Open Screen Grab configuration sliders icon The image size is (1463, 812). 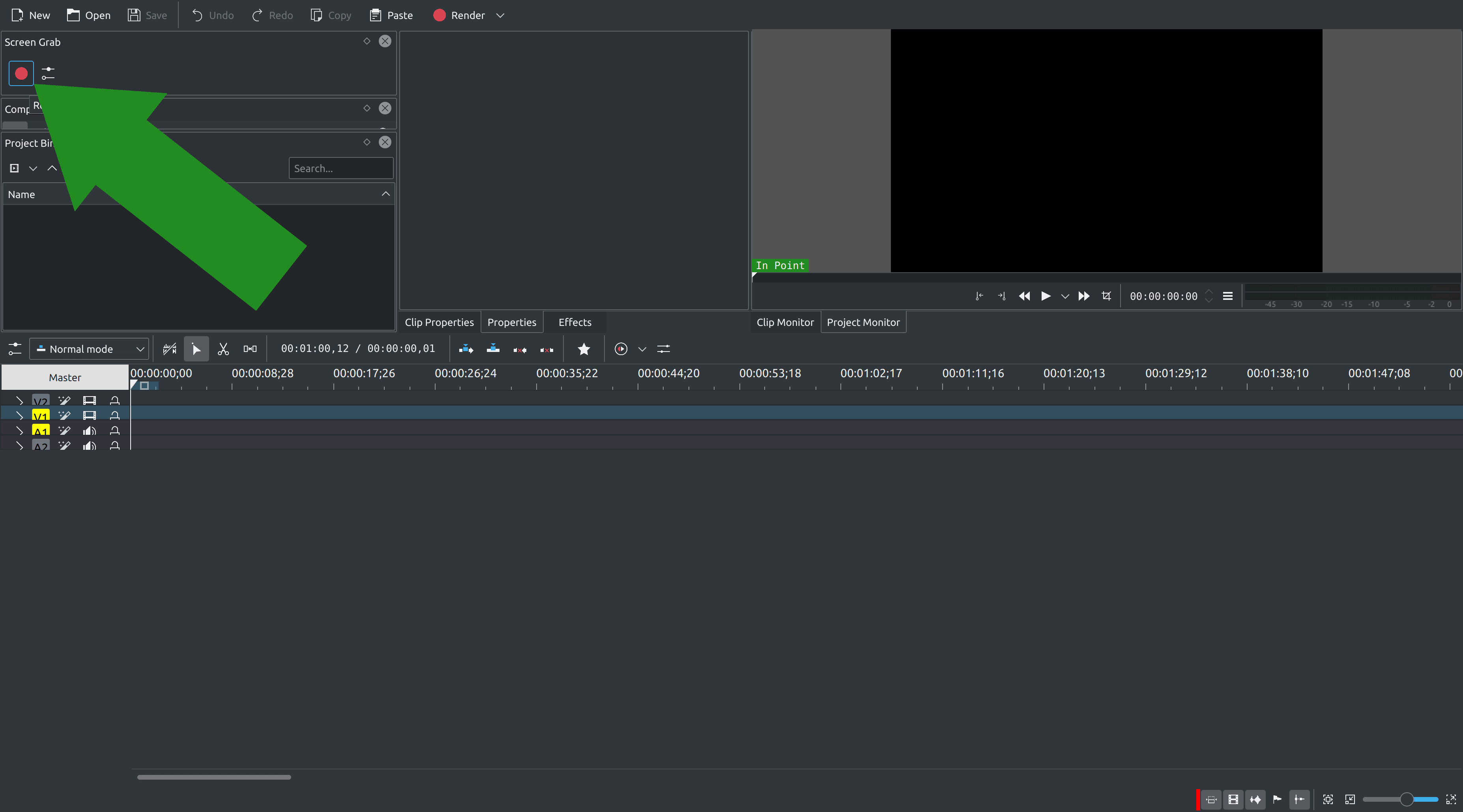[48, 73]
